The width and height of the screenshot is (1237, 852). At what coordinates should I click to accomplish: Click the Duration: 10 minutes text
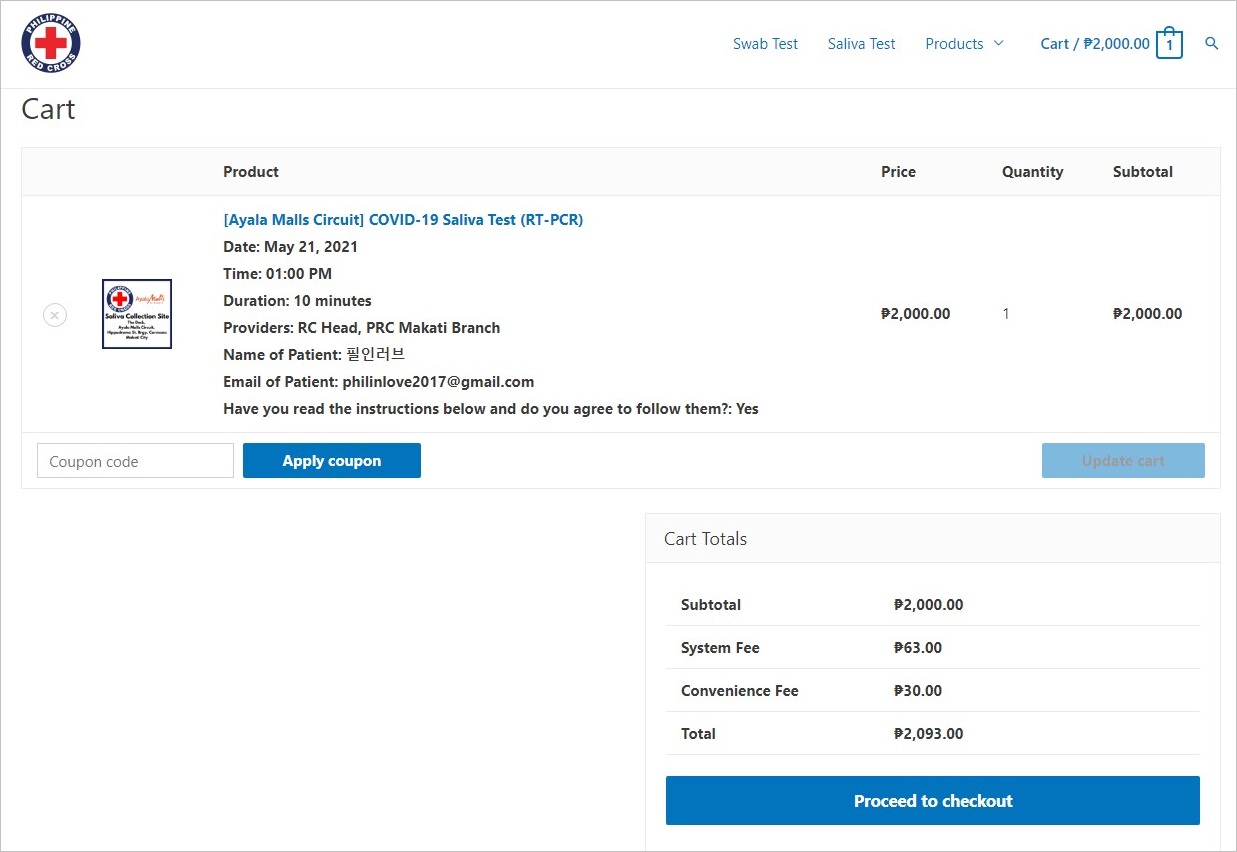tap(297, 301)
